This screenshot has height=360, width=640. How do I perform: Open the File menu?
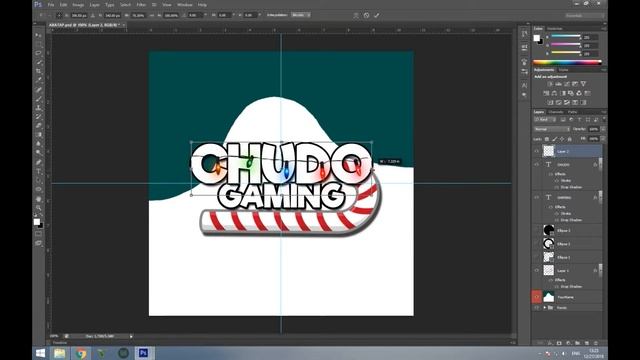[x=51, y=5]
